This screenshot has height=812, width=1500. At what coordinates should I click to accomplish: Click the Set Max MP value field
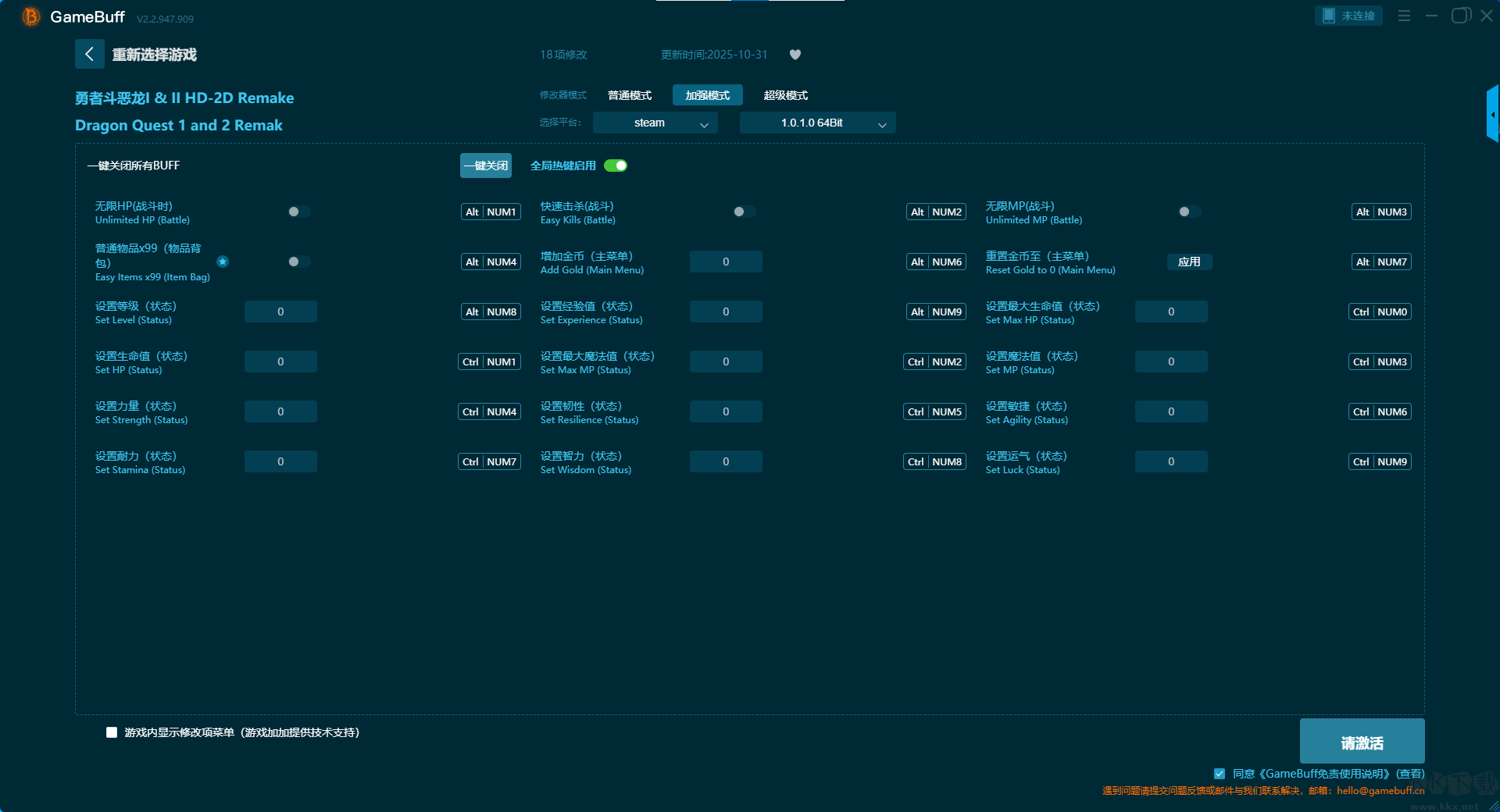[x=726, y=361]
